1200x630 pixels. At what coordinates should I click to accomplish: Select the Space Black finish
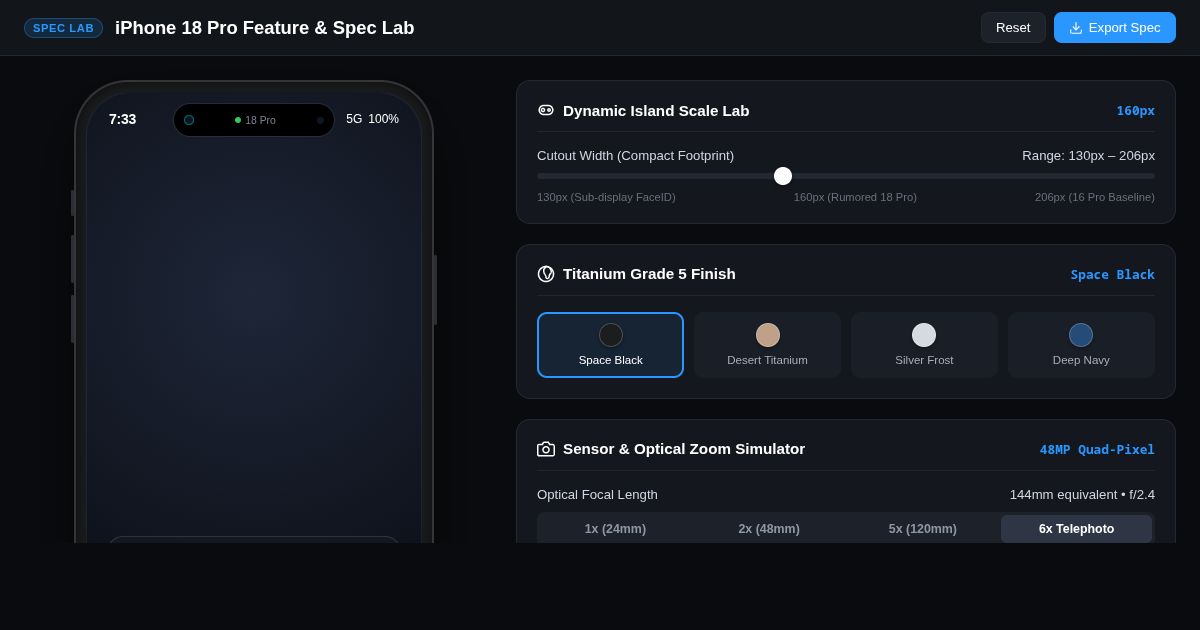point(610,345)
